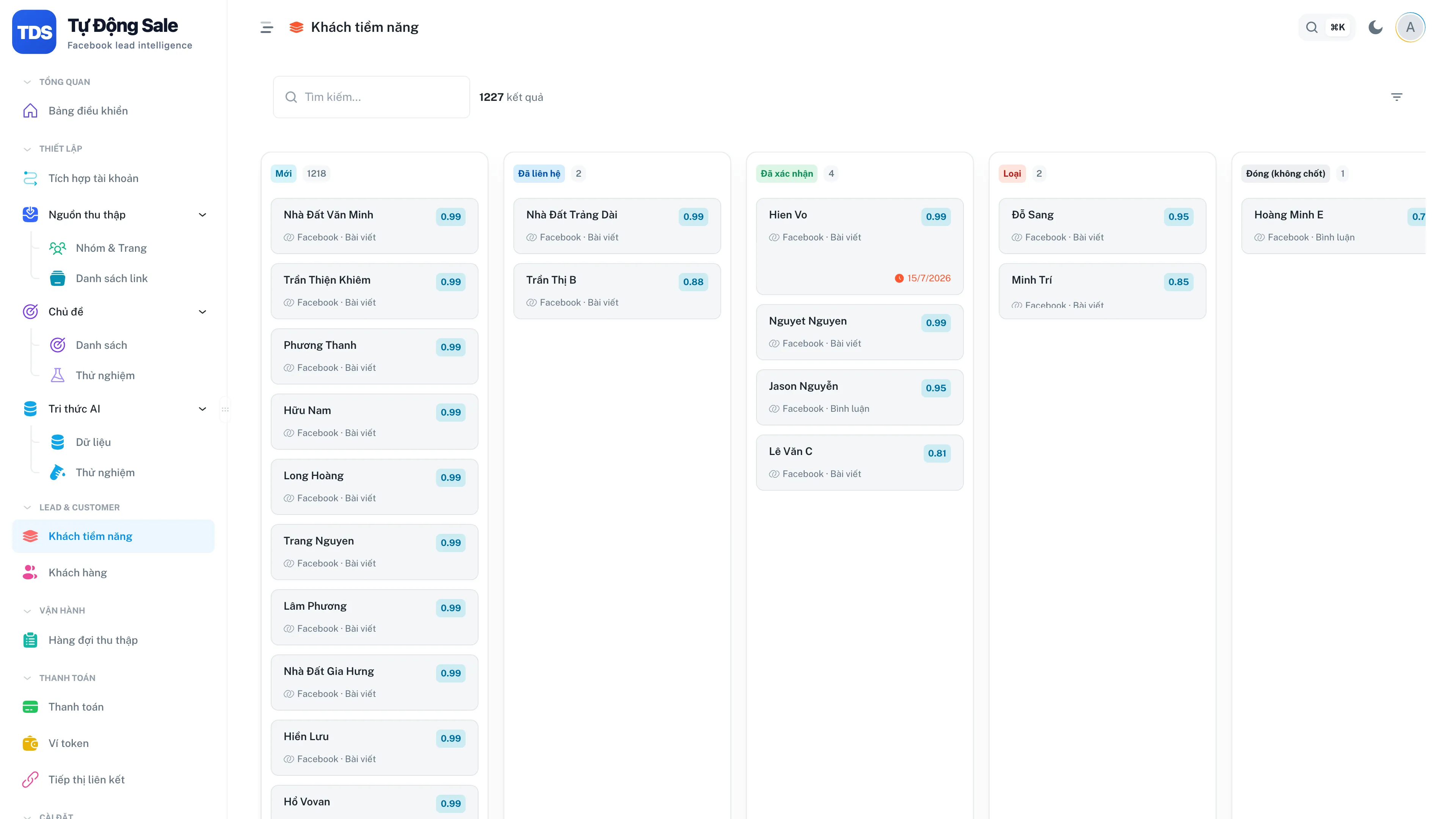The height and width of the screenshot is (819, 1456).
Task: Click Chủ đề target icon
Action: pyautogui.click(x=30, y=312)
